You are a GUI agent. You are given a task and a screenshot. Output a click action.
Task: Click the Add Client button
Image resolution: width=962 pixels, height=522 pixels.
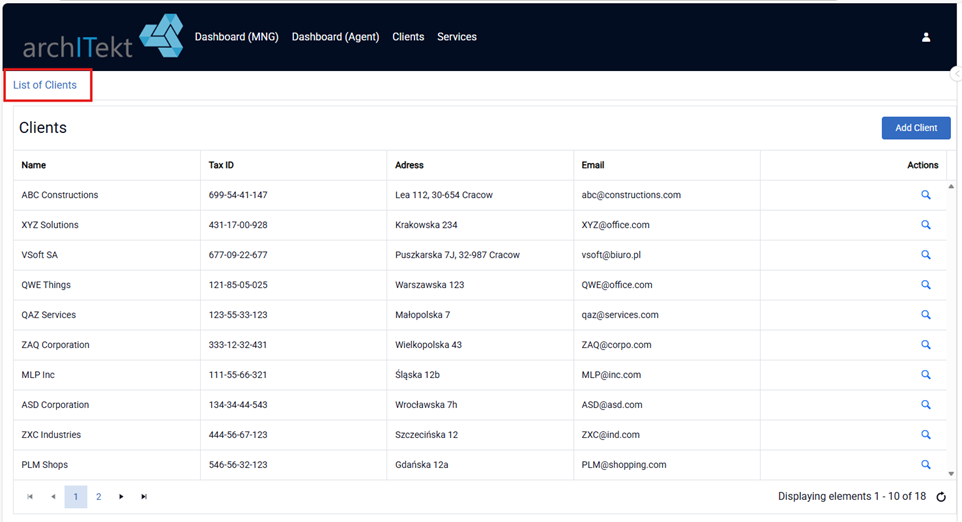point(916,128)
